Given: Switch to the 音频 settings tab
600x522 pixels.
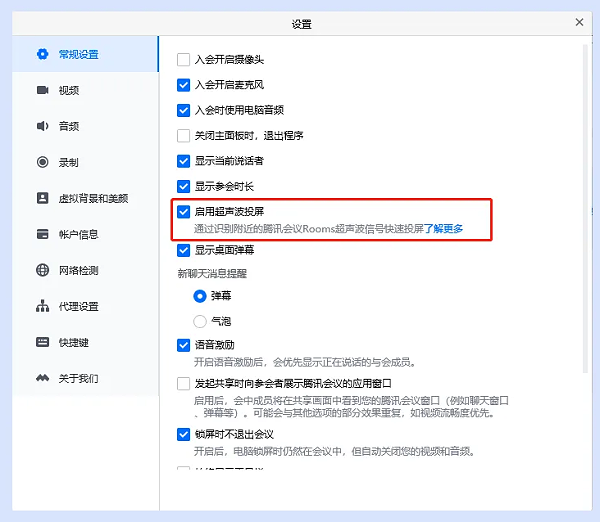Looking at the screenshot, I should pos(85,126).
